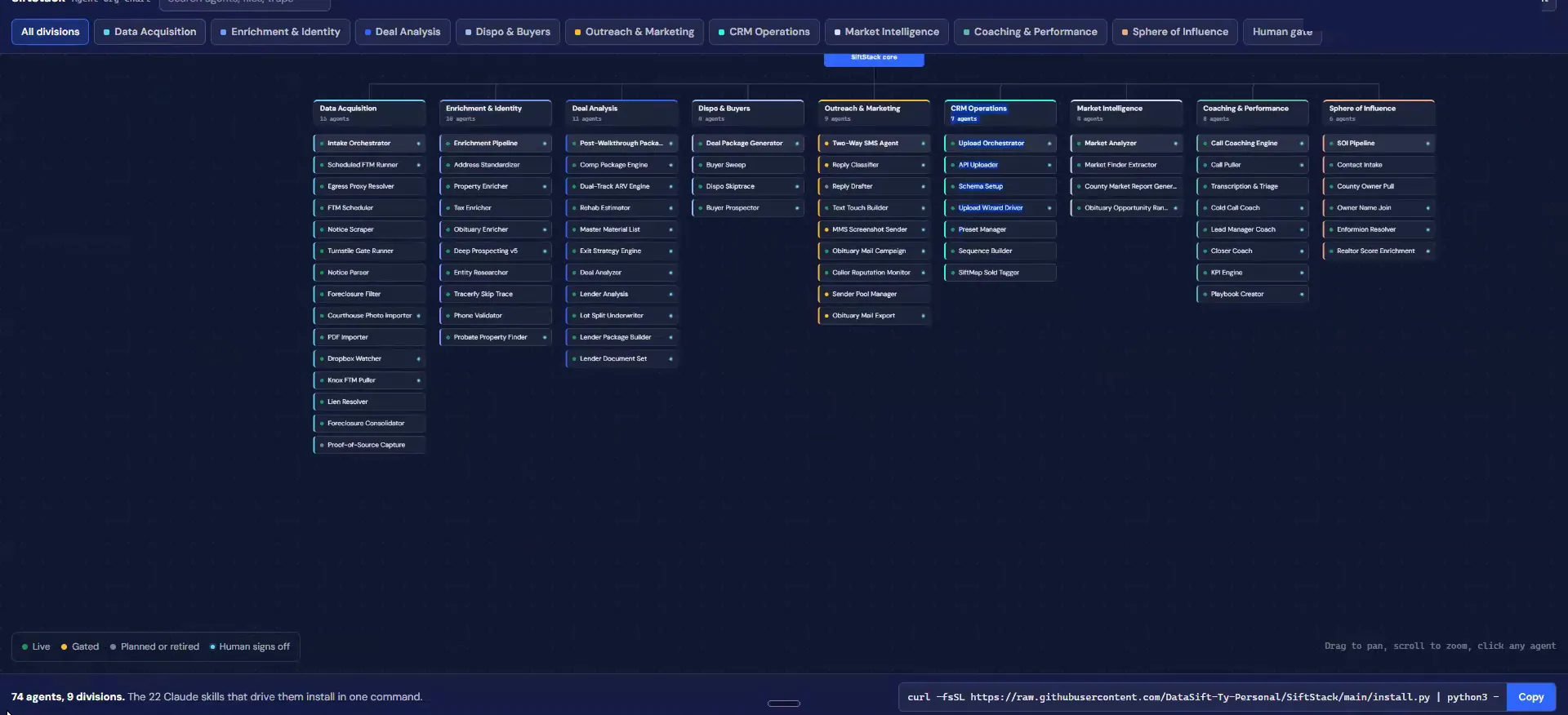Open the Obituary Mail Export agent
Screen dimensions: 1568x715
pyautogui.click(x=874, y=316)
